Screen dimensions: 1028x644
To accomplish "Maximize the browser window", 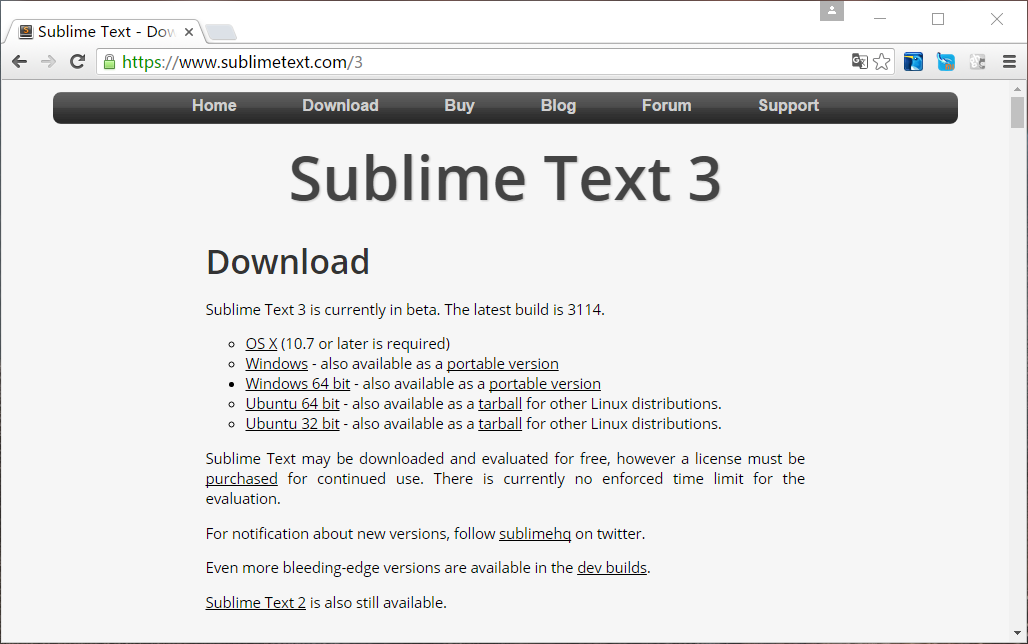I will 938,18.
